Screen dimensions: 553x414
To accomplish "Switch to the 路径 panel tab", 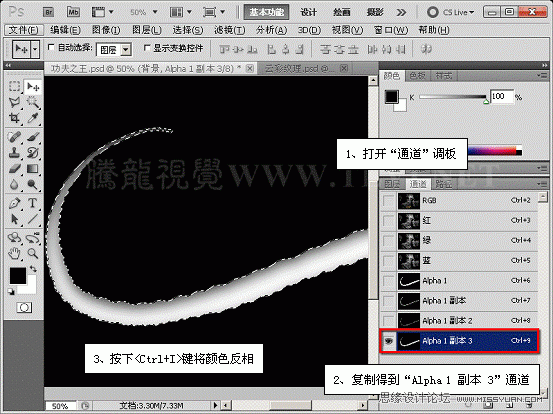I will pyautogui.click(x=443, y=184).
